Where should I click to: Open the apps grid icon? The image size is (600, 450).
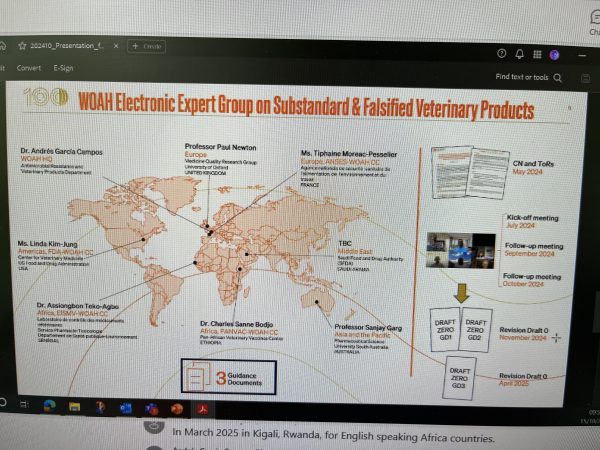(x=537, y=54)
